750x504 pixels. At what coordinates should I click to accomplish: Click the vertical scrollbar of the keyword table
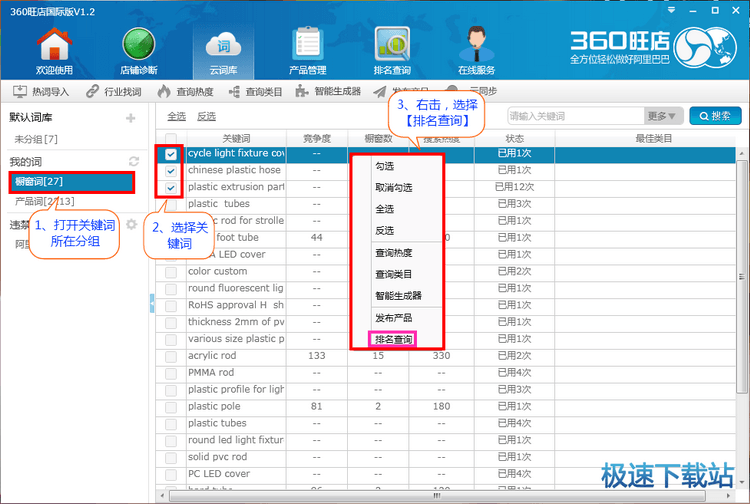[x=741, y=277]
